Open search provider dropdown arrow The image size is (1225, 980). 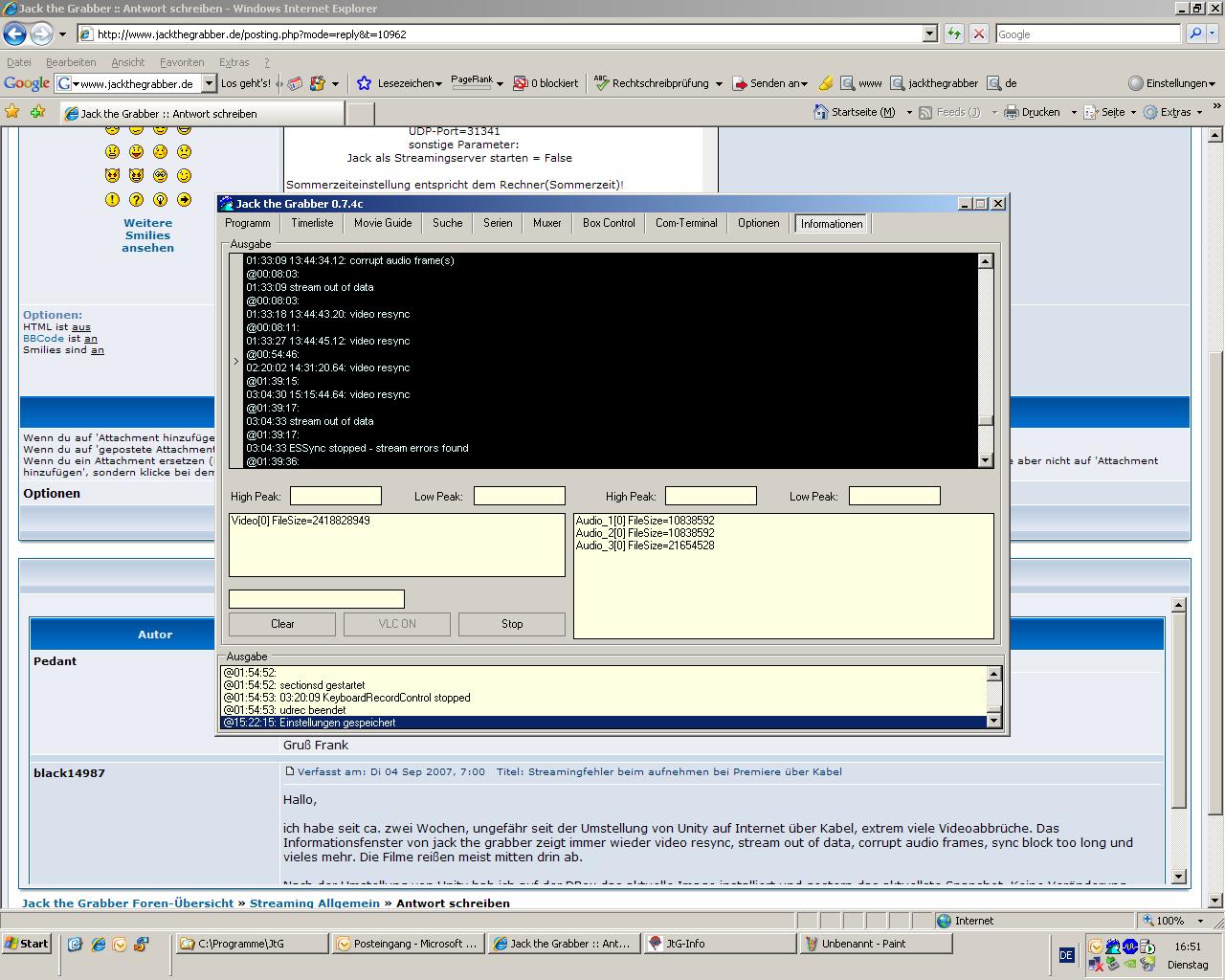(1214, 33)
